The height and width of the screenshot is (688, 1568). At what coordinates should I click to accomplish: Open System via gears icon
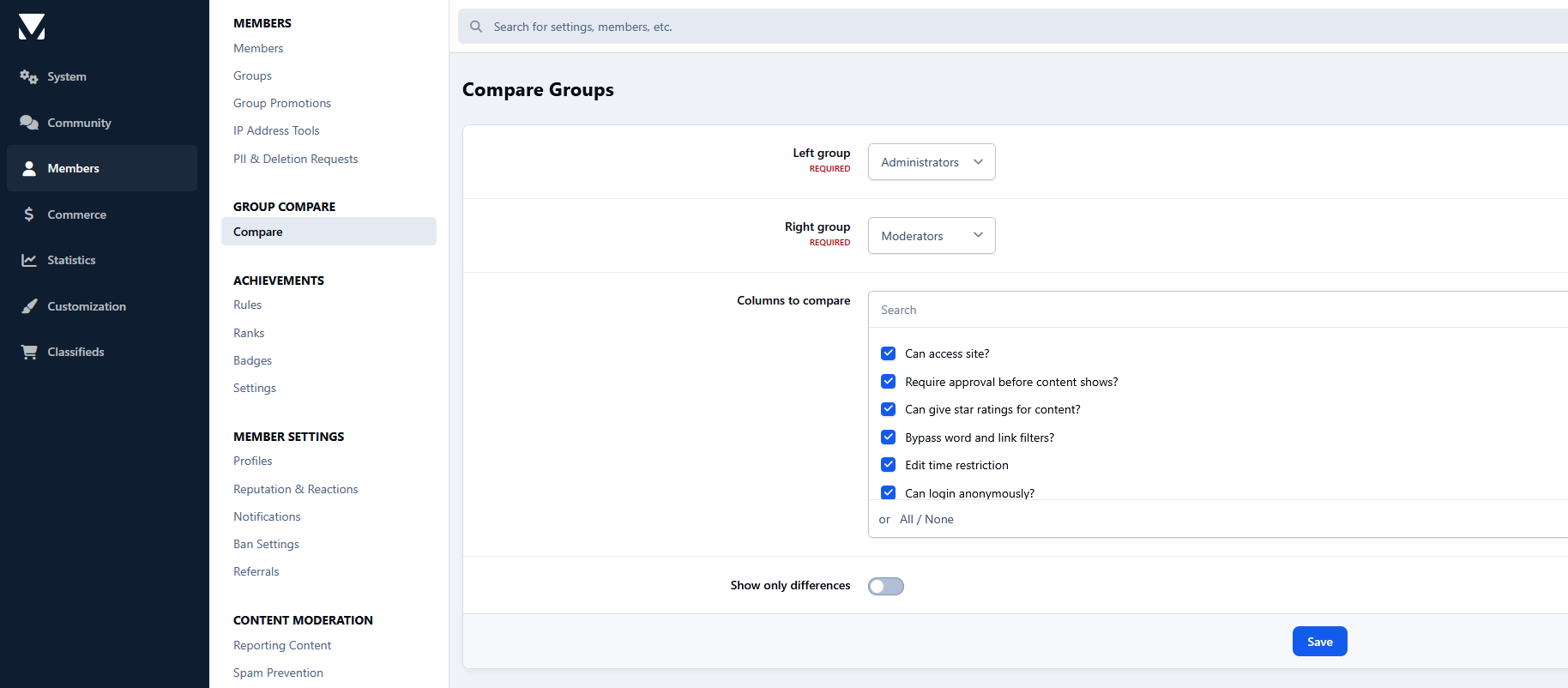pos(29,77)
